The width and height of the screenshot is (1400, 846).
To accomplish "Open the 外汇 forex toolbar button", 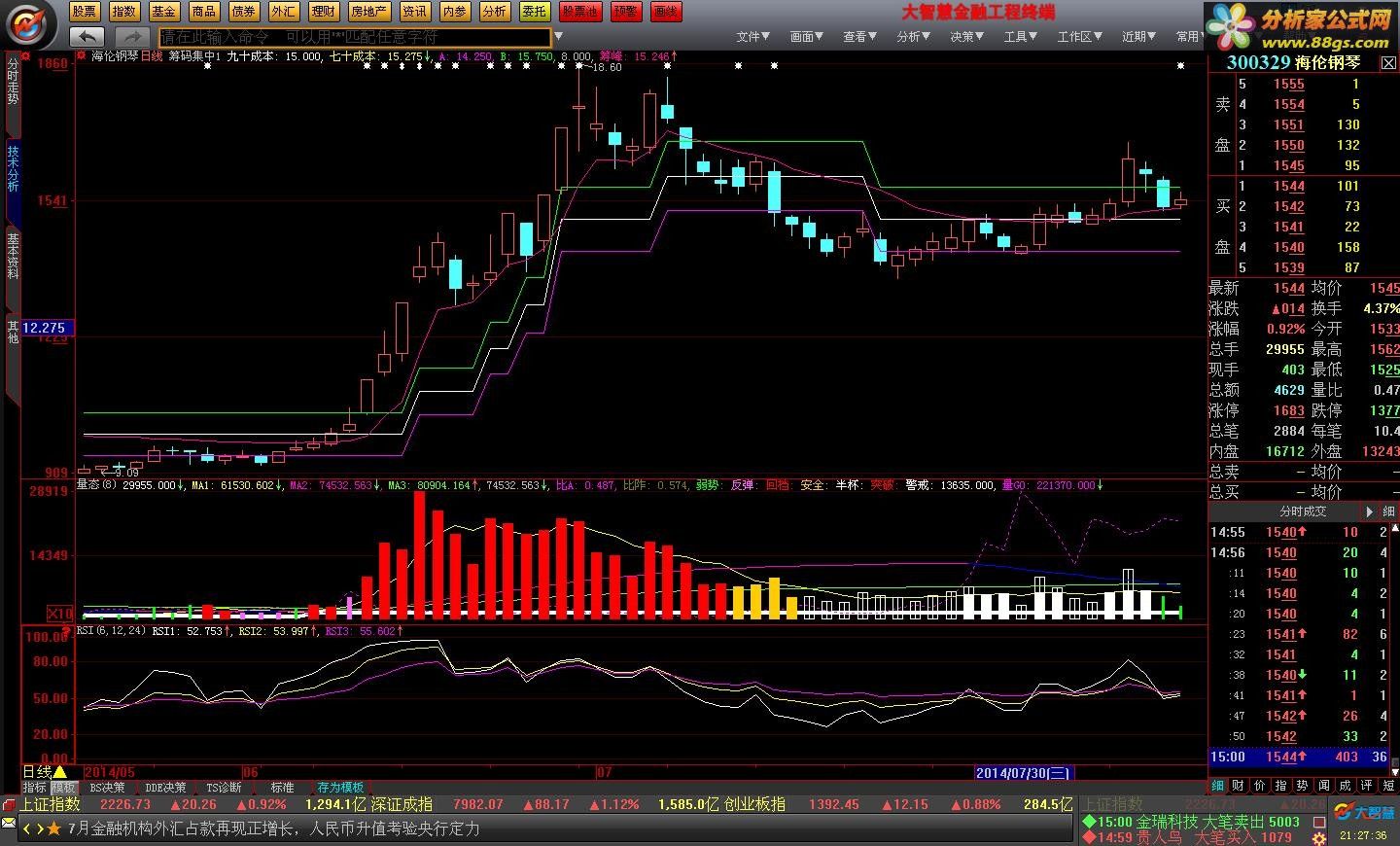I will point(284,12).
